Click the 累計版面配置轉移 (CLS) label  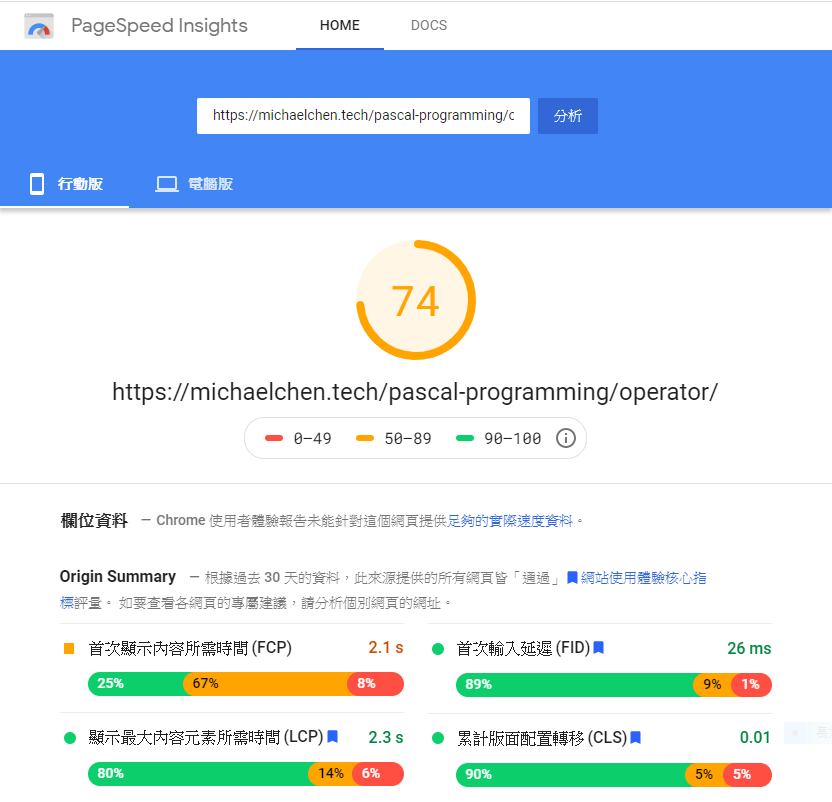point(542,738)
